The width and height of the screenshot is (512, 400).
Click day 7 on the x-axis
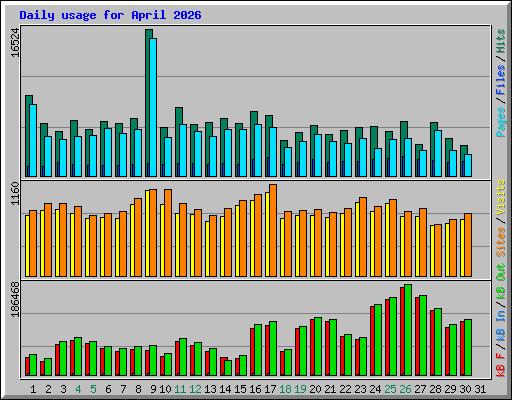(123, 389)
